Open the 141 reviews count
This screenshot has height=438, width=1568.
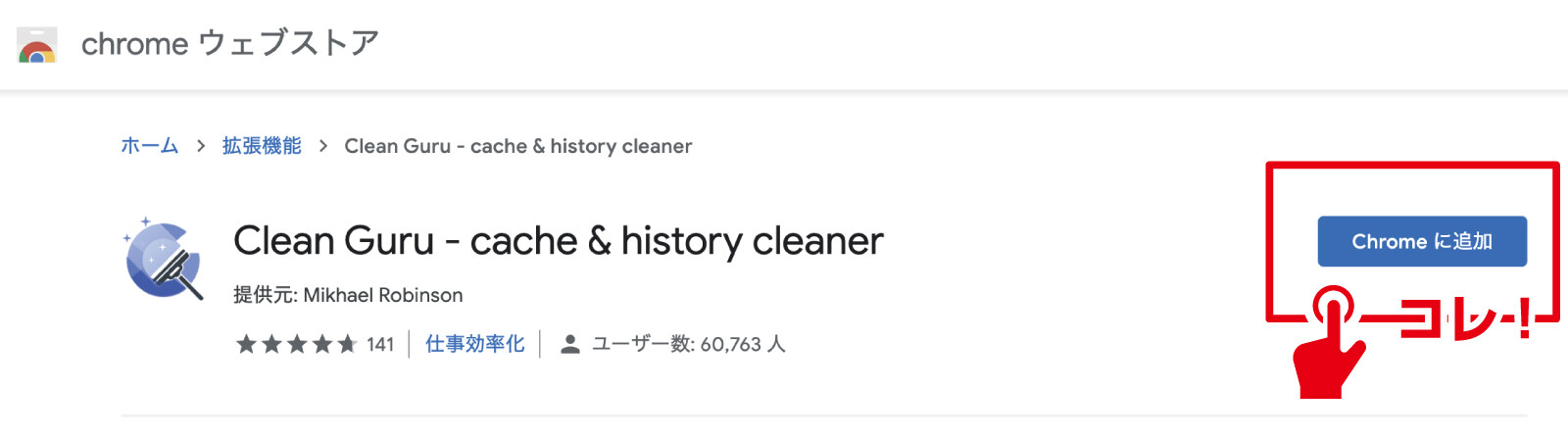coord(380,344)
